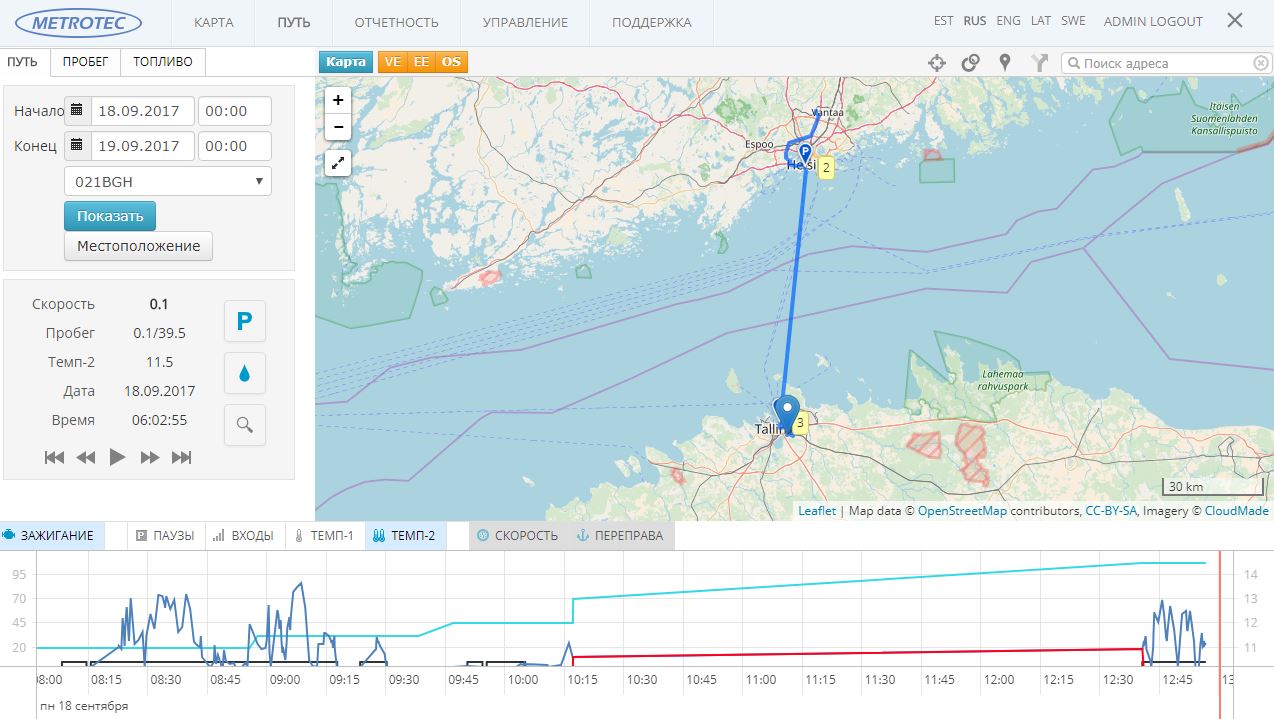Click the crosshair locate icon in map toolbar
This screenshot has width=1274, height=719.
click(937, 63)
